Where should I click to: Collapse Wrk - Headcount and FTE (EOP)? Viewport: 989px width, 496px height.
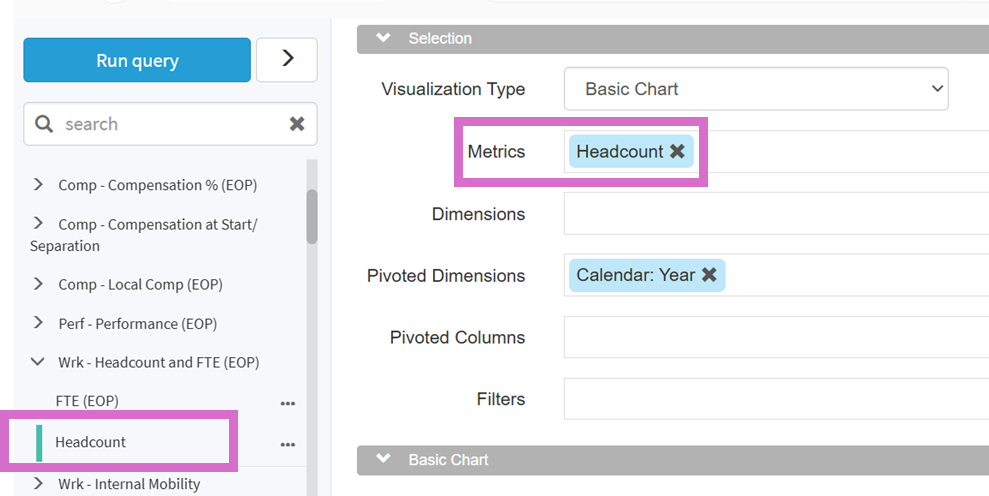39,362
